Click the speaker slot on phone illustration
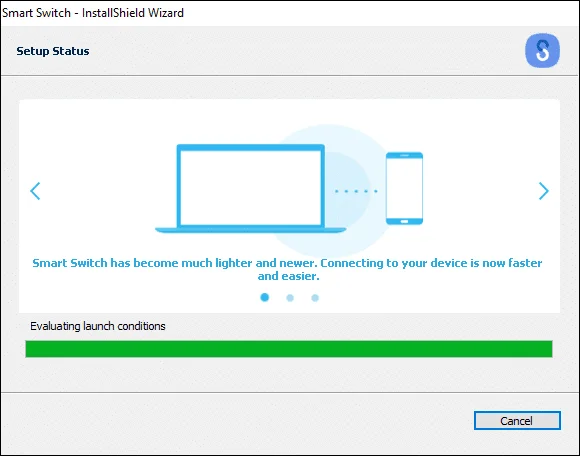Screen dimensions: 580x456 click(x=404, y=155)
